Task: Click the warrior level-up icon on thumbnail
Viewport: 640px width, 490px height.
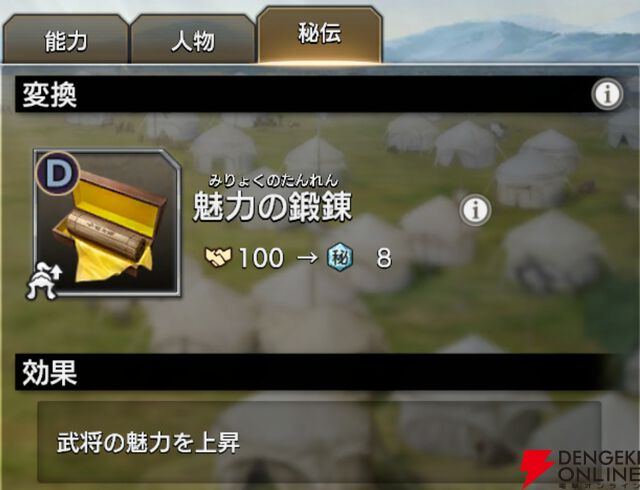Action: [x=44, y=280]
